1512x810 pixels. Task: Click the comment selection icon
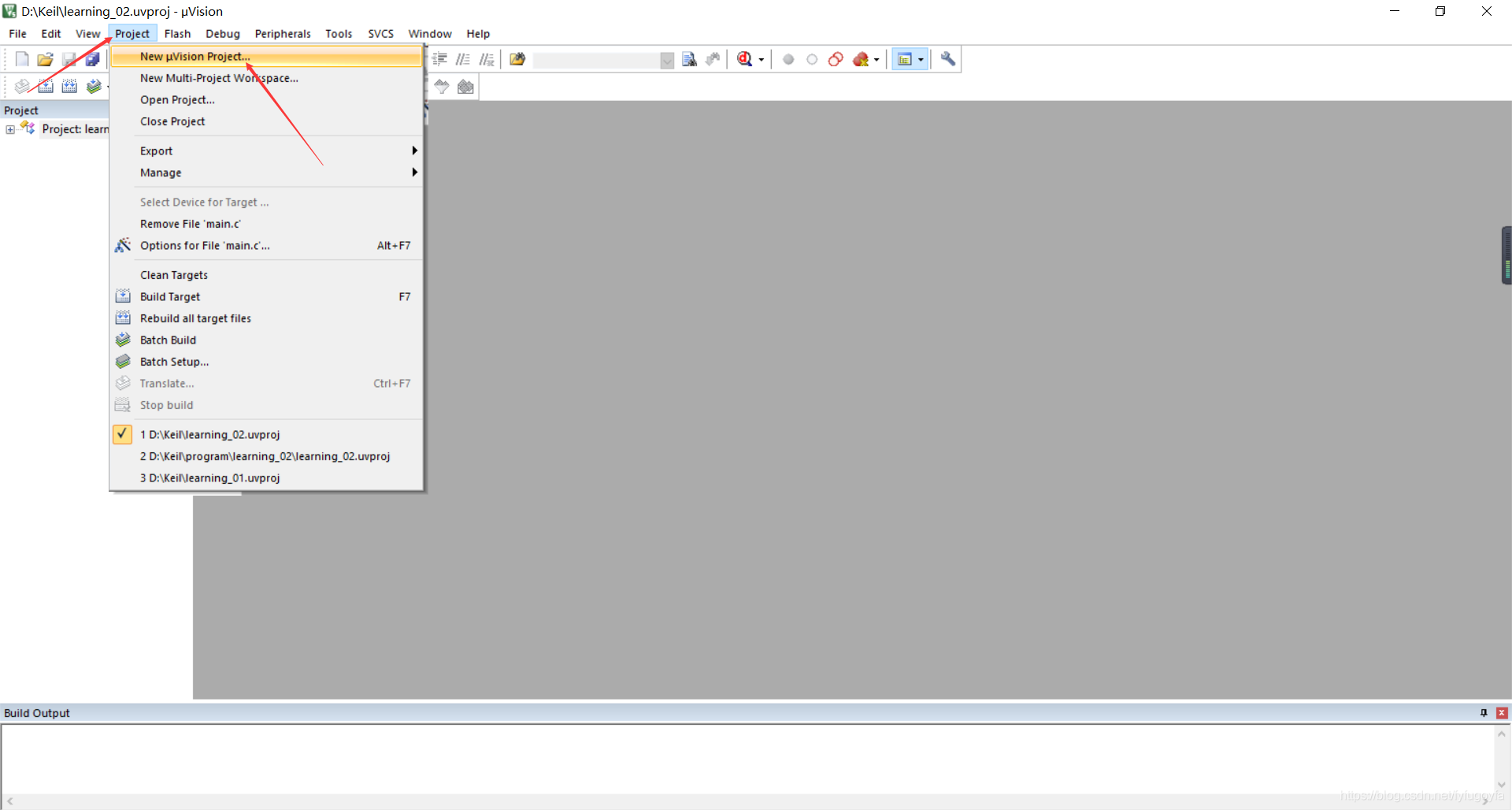pyautogui.click(x=463, y=59)
